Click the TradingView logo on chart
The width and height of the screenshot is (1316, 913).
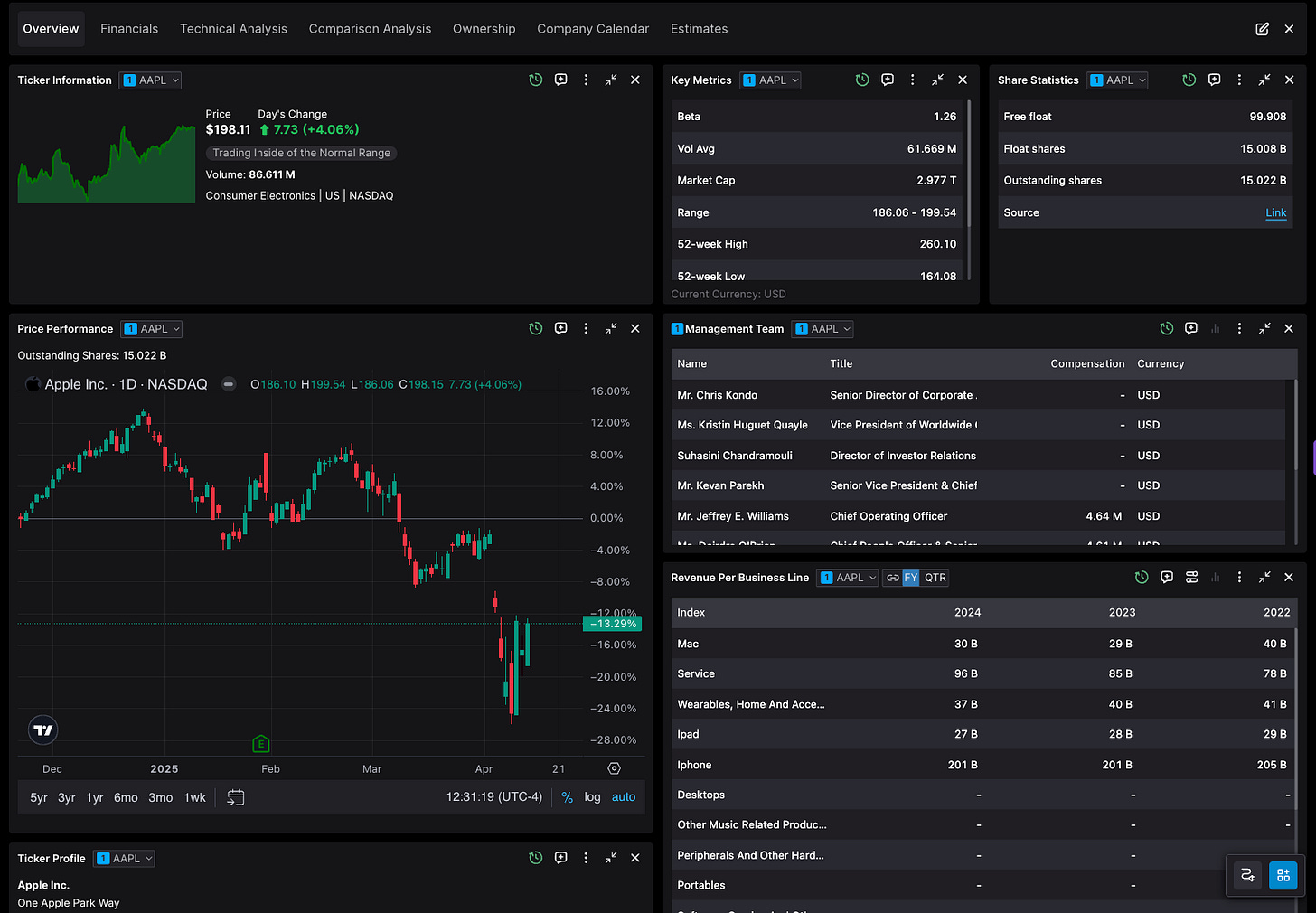(x=43, y=729)
